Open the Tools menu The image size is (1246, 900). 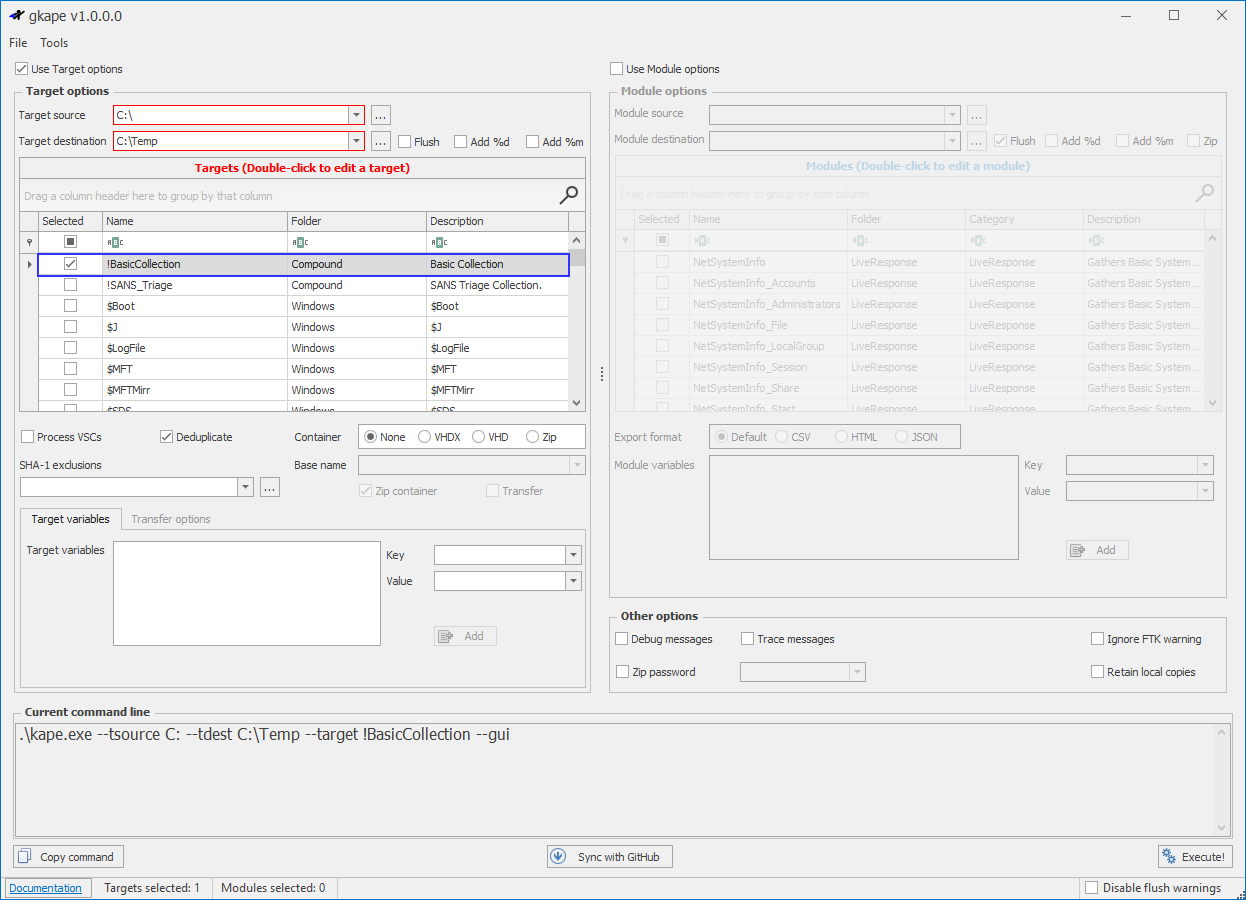54,42
